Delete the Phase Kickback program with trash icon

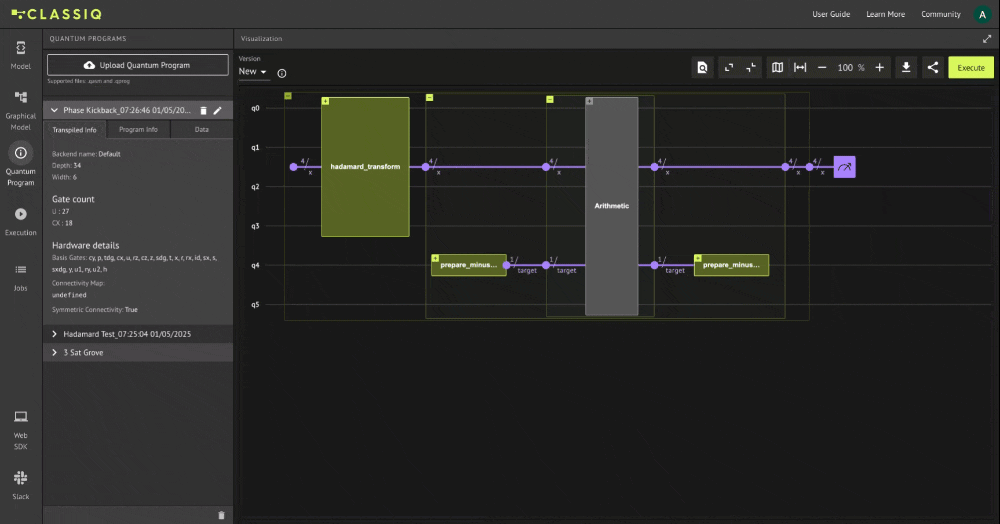[x=203, y=111]
